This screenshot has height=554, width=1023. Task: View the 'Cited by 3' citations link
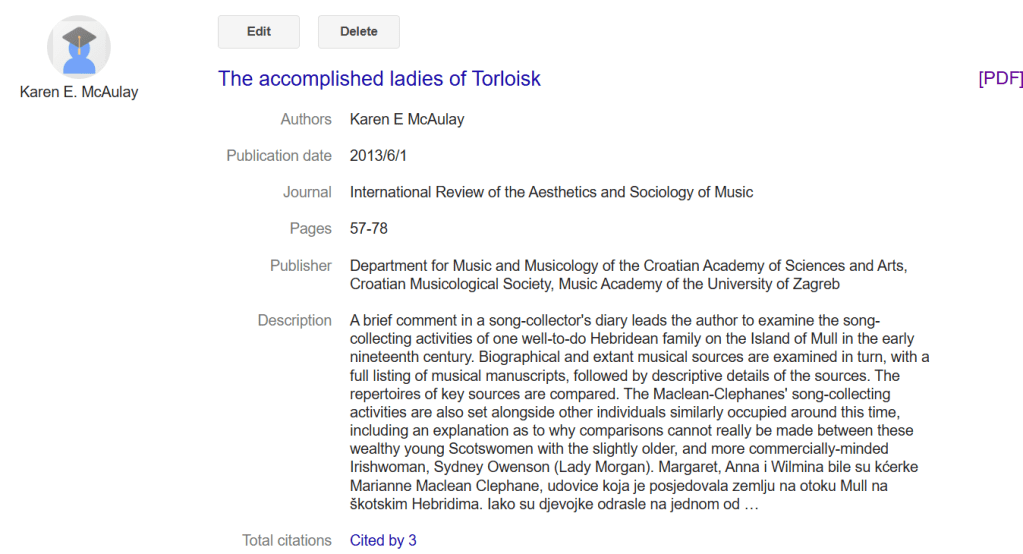[x=383, y=540]
